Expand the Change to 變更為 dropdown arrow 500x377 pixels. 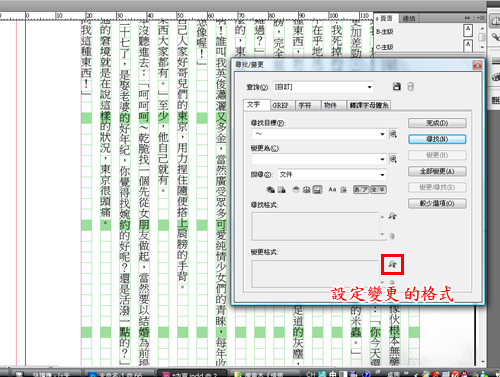tap(382, 159)
